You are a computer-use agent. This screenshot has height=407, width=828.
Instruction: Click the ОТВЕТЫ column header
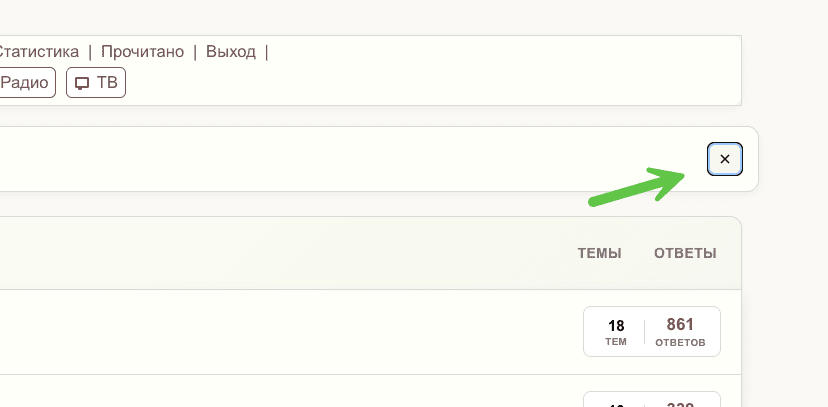(x=685, y=253)
